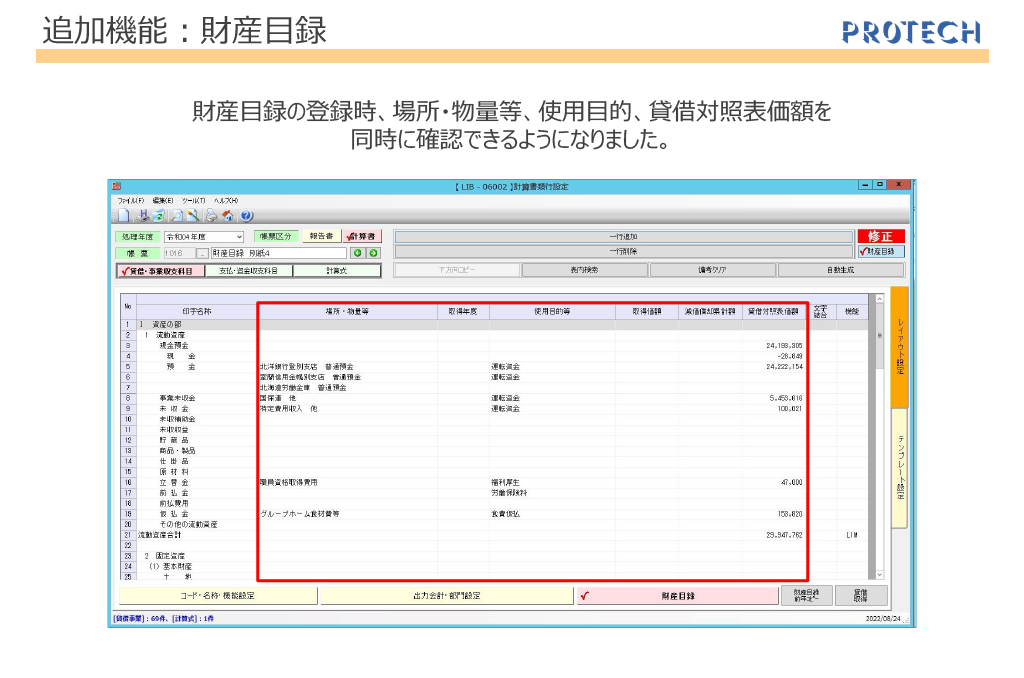Click the save disk icon in toolbar
The width and height of the screenshot is (1024, 678).
click(x=143, y=215)
